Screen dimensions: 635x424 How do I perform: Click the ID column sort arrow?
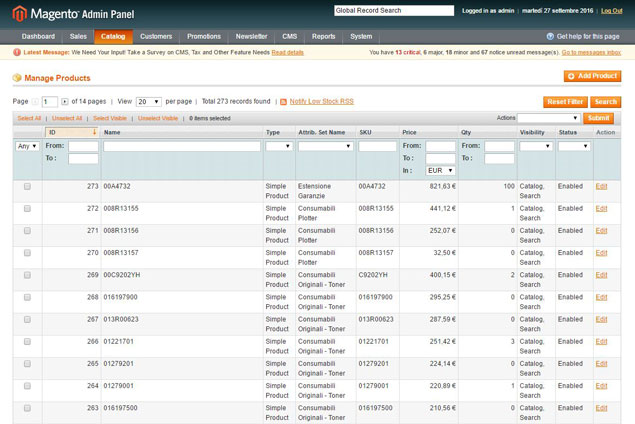[94, 132]
